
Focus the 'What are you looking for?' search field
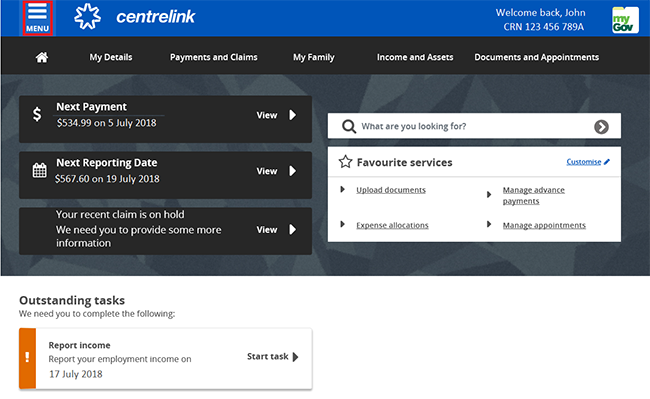(474, 126)
